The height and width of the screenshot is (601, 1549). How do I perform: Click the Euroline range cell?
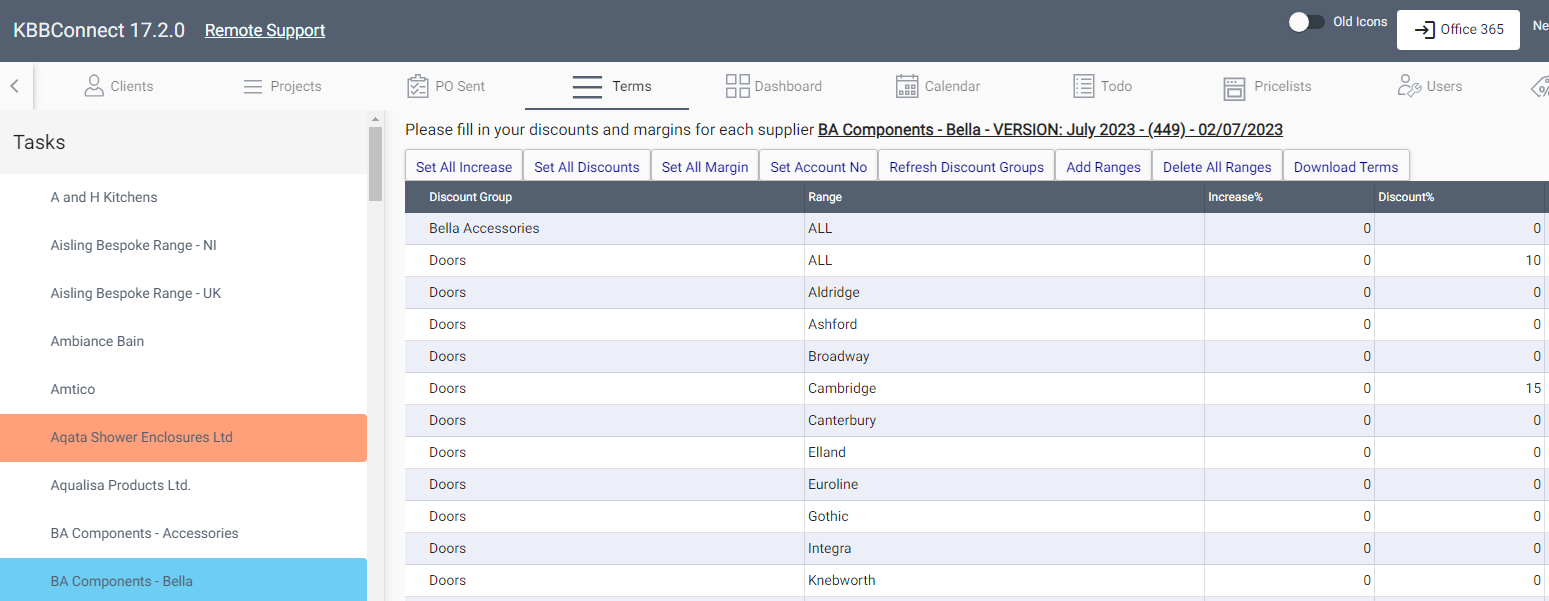1004,485
